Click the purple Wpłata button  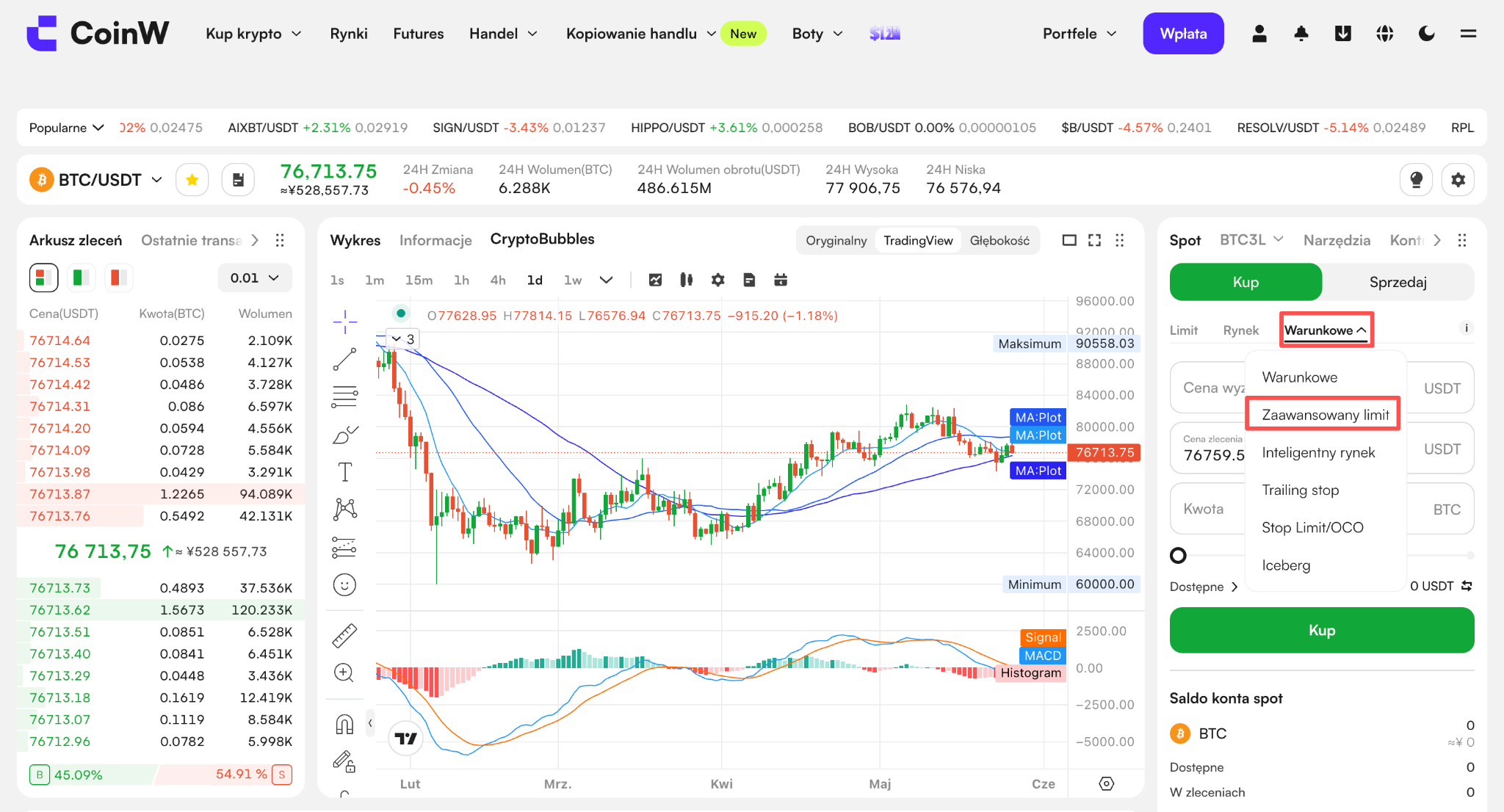pyautogui.click(x=1183, y=34)
